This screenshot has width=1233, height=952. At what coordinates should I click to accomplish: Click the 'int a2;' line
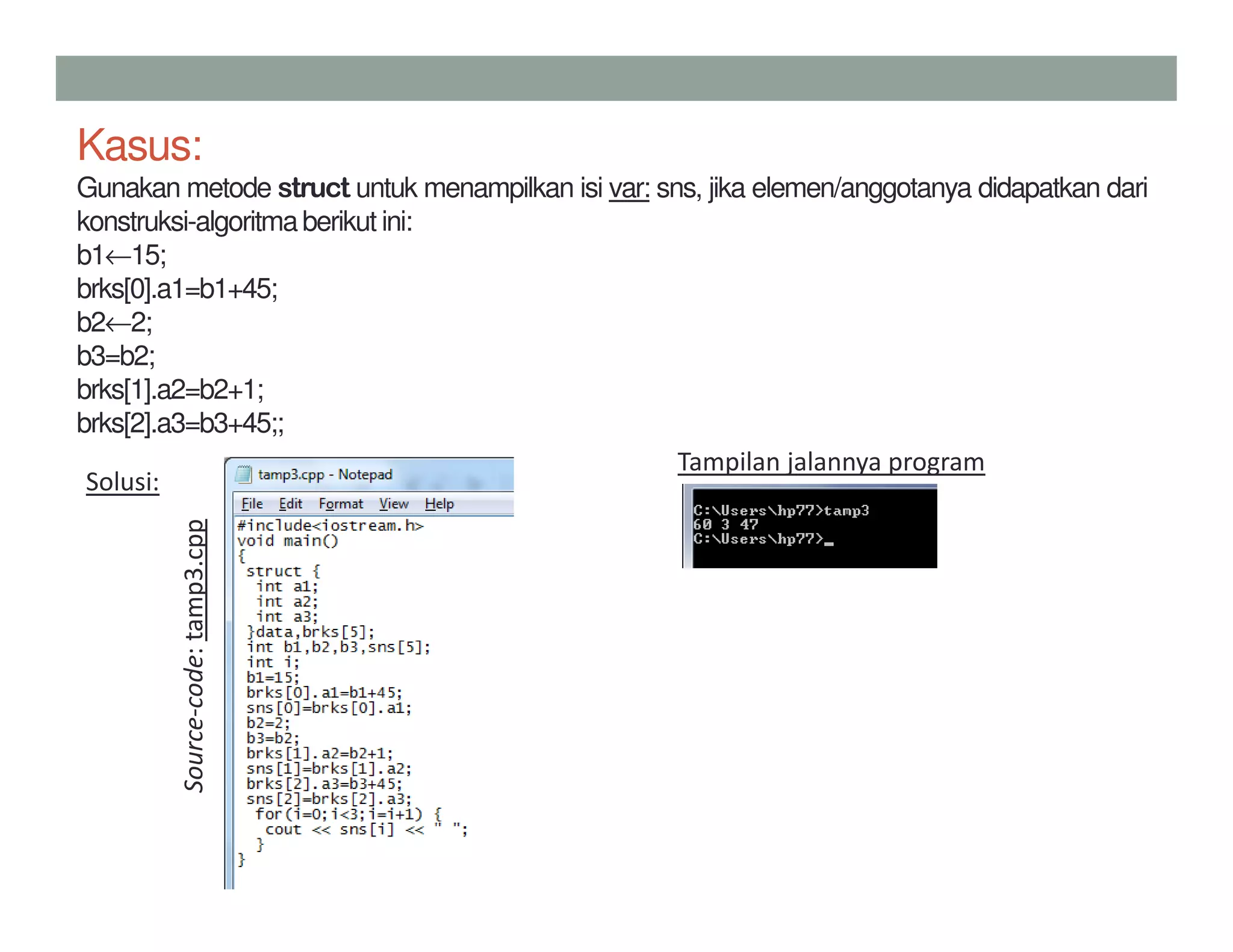[287, 601]
